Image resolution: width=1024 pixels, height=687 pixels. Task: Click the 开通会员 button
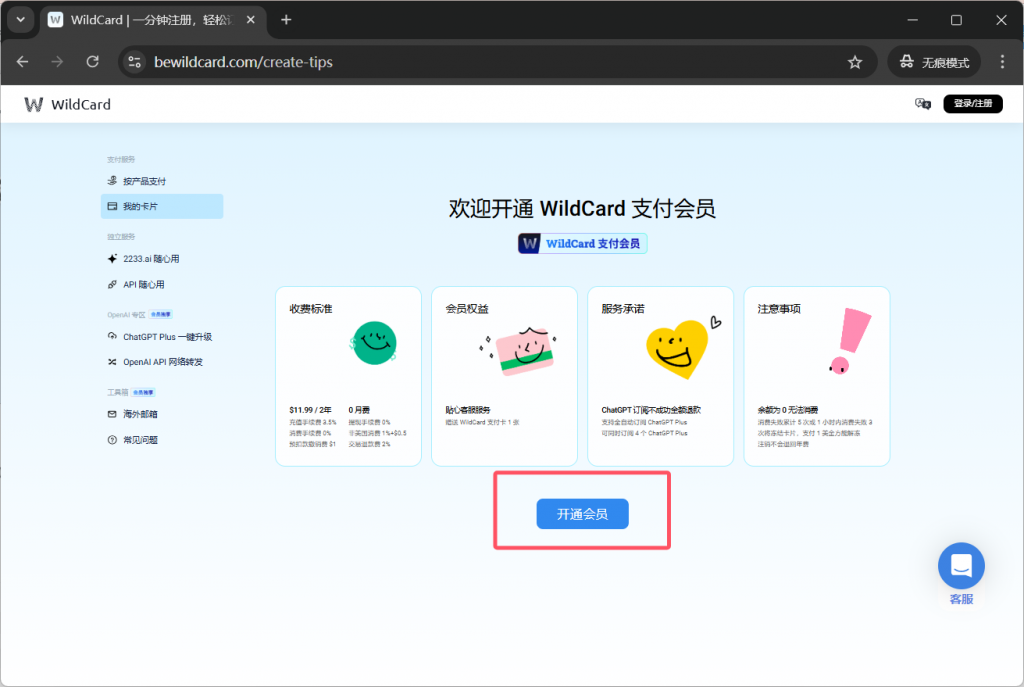pos(582,514)
